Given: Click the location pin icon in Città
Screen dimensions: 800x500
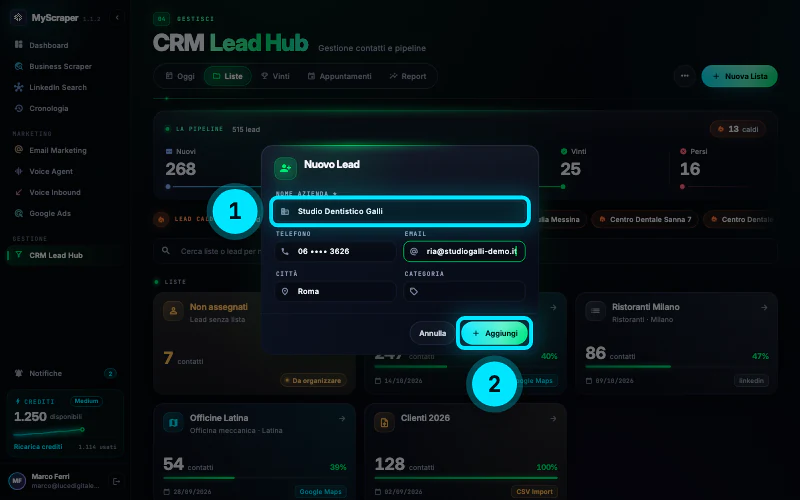Looking at the screenshot, I should [x=285, y=291].
